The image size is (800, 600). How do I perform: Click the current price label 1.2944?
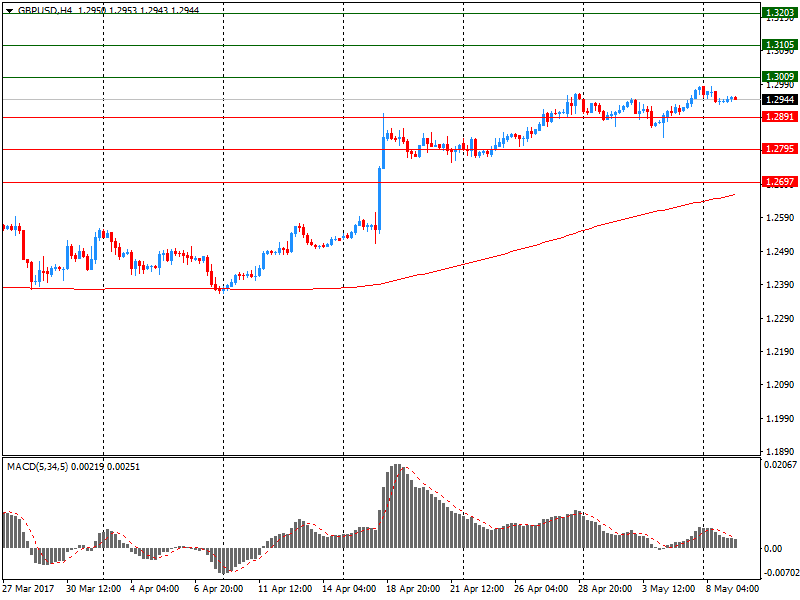pyautogui.click(x=780, y=99)
